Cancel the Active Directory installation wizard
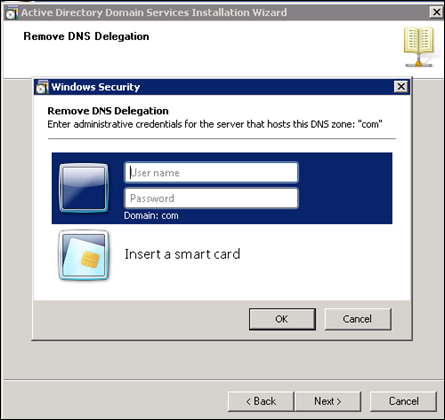The image size is (445, 420). coord(403,401)
